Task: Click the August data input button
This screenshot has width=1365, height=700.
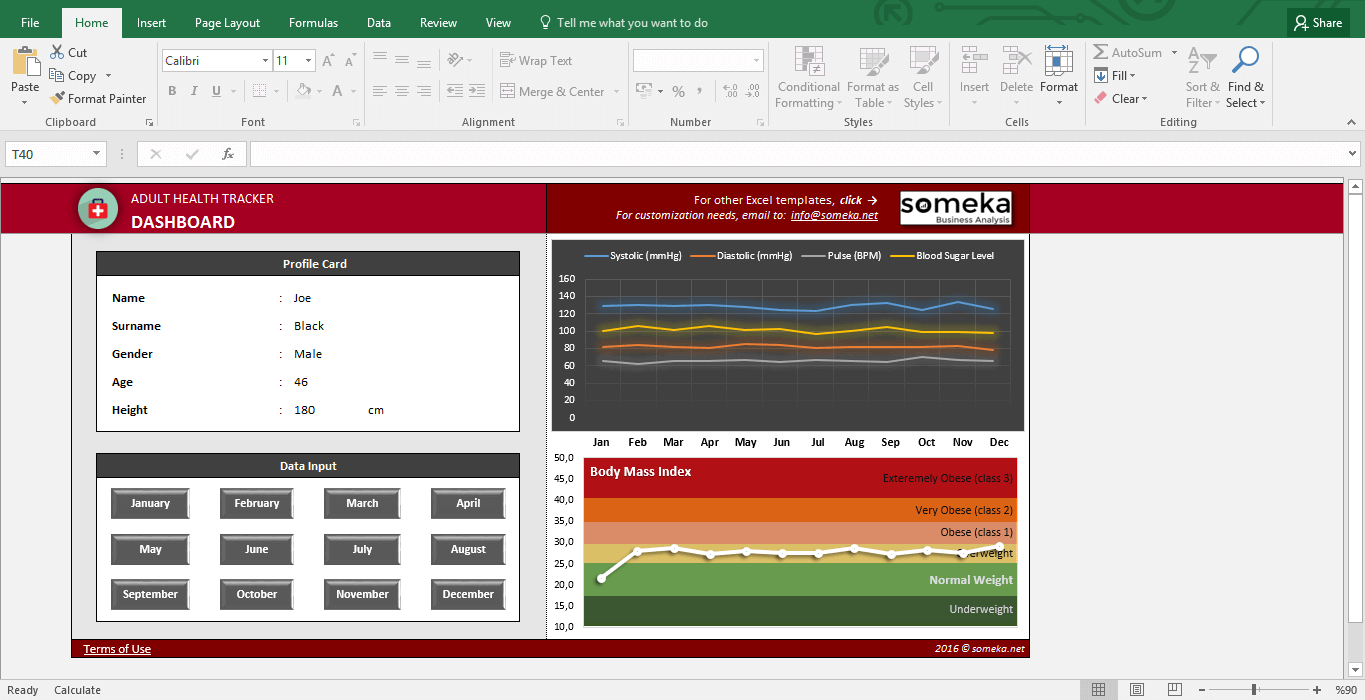Action: point(468,549)
